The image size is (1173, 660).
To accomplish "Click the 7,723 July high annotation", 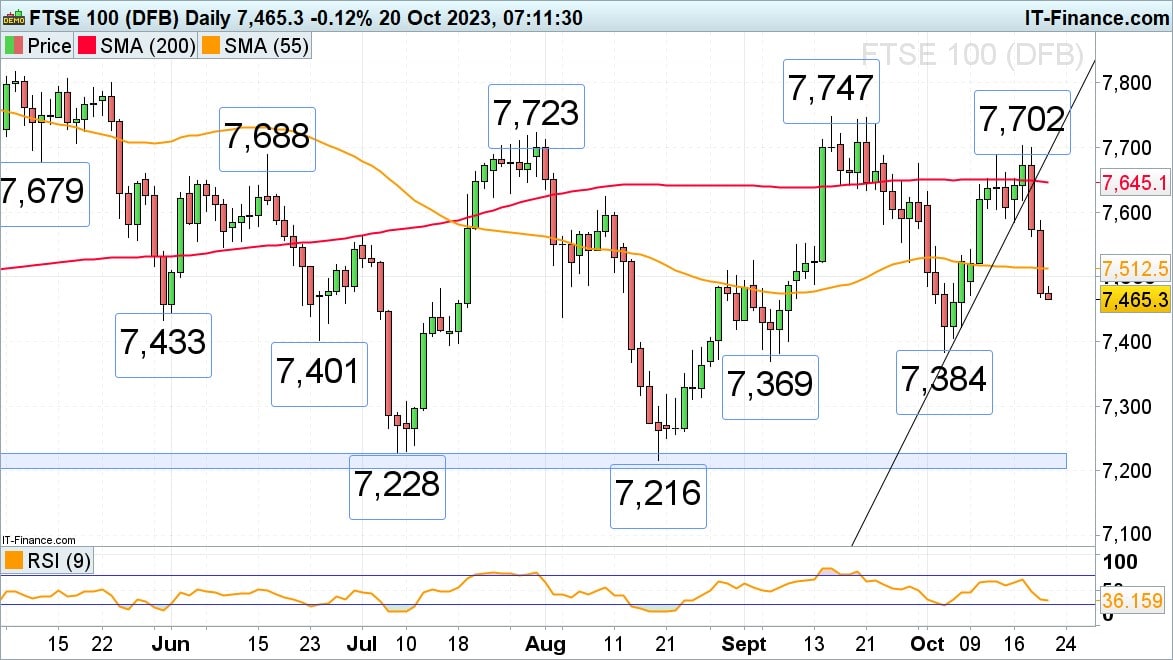I will 534,114.
